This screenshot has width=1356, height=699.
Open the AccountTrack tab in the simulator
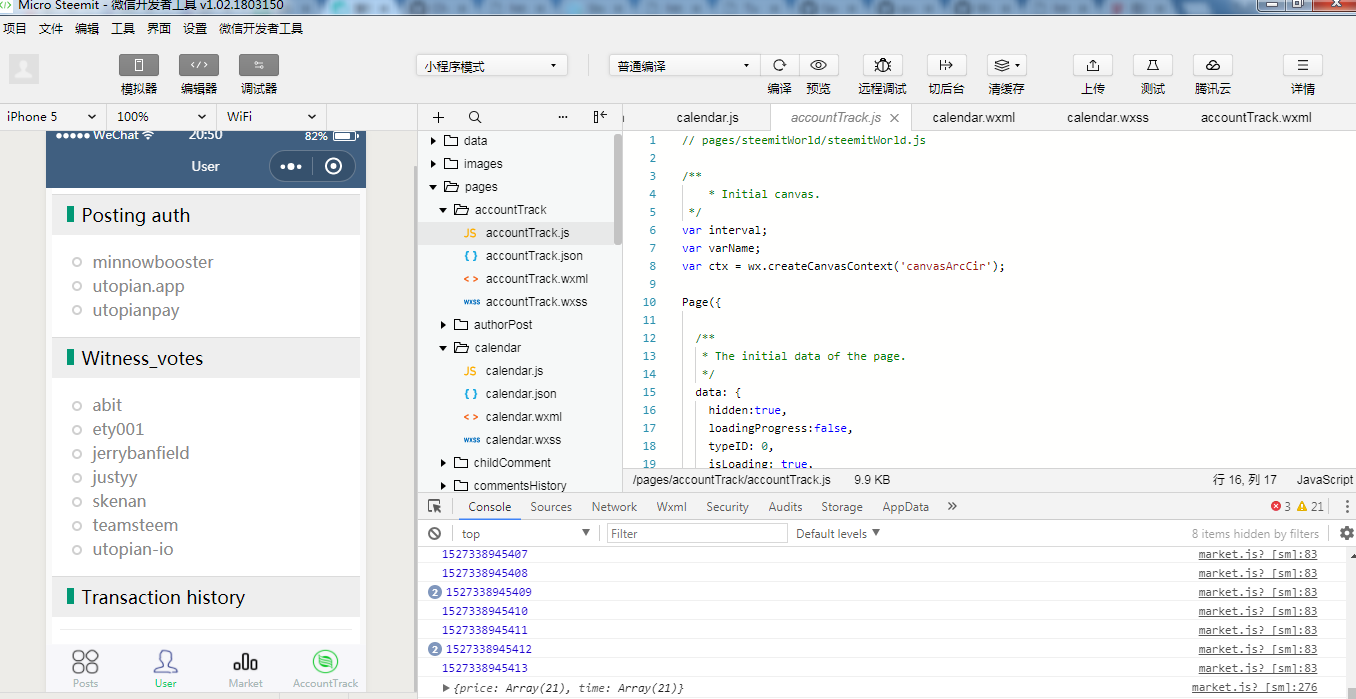325,669
